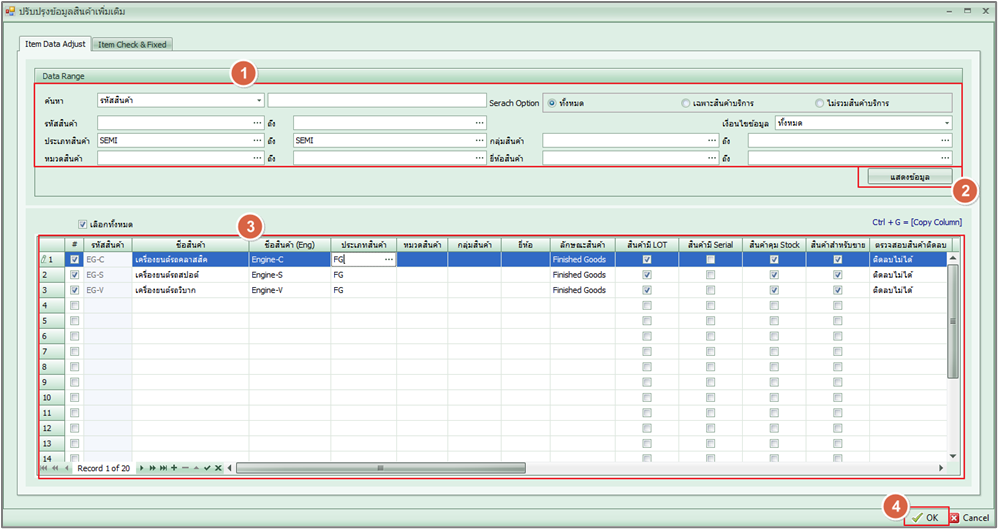Expand the เงื่อนไขข้อมูล dropdown
This screenshot has width=998, height=529.
pyautogui.click(x=946, y=123)
